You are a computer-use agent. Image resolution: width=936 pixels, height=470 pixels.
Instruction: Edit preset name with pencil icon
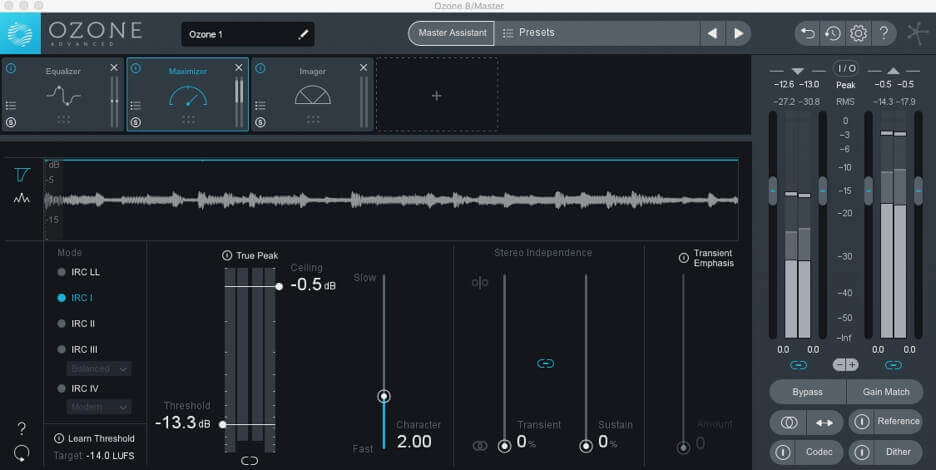point(303,35)
